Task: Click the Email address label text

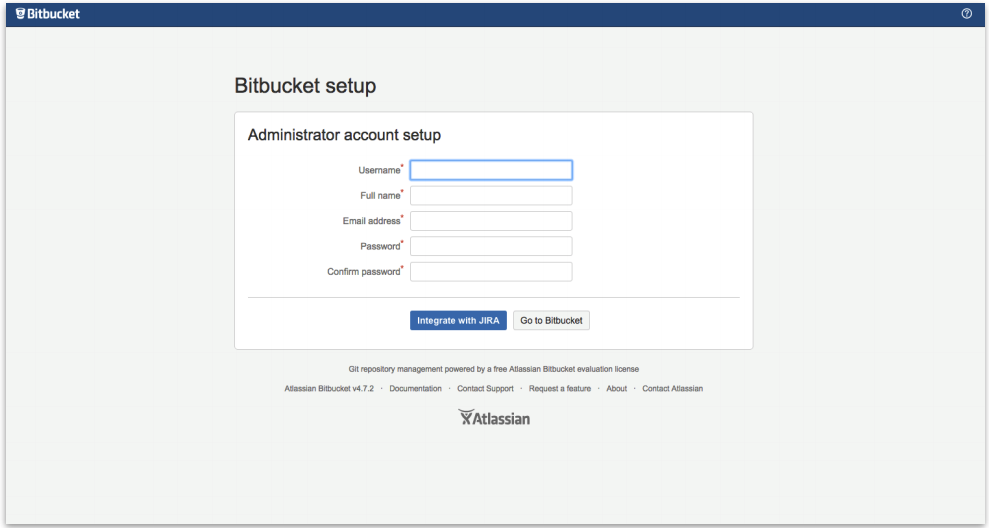Action: pos(371,221)
